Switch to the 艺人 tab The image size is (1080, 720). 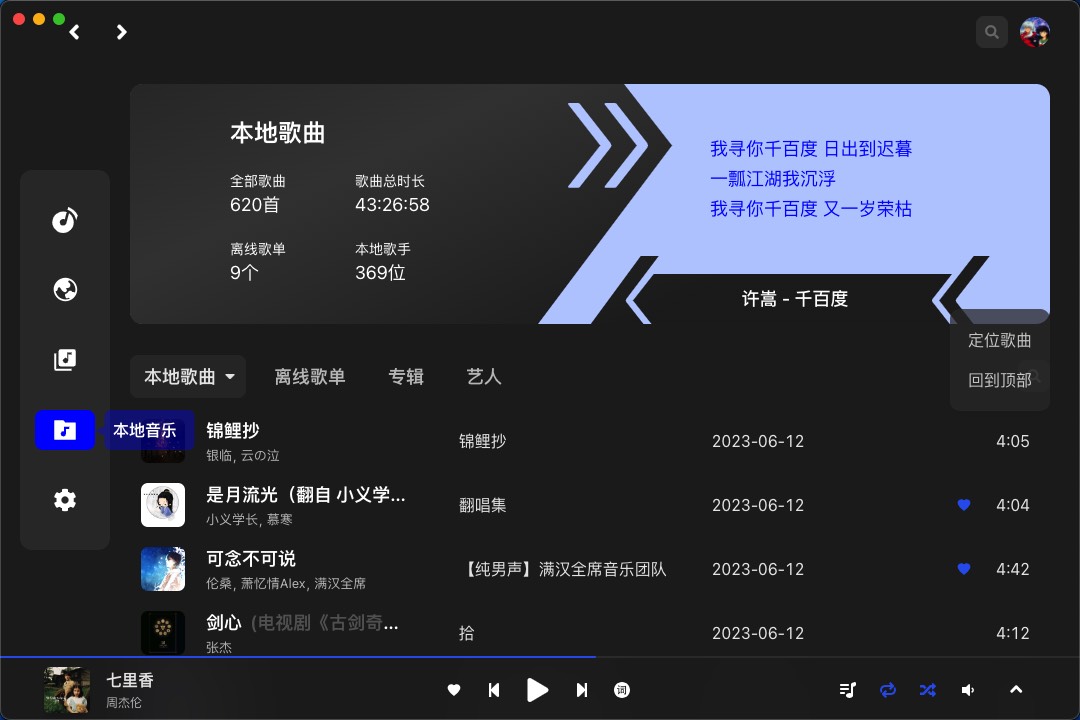pos(484,377)
